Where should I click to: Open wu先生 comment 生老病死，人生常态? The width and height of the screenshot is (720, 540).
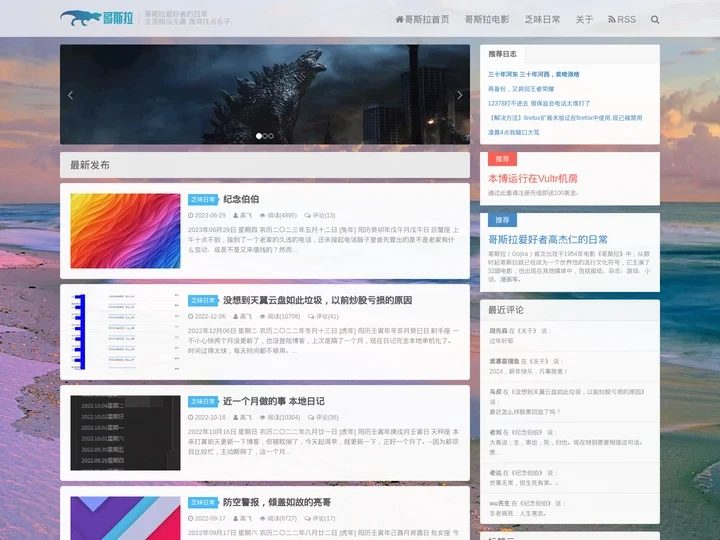(570, 508)
